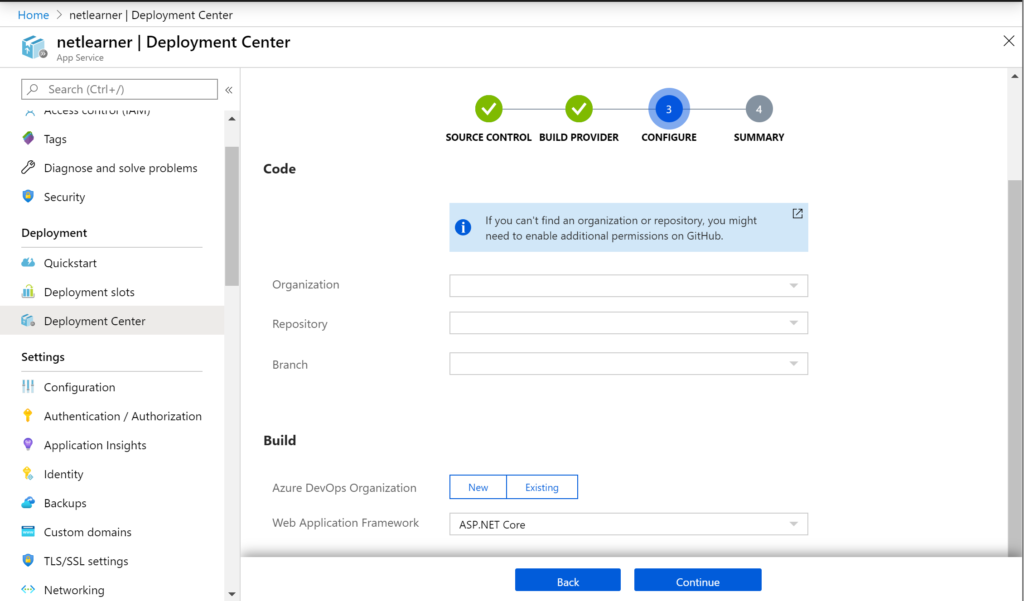Viewport: 1024px width, 601px height.
Task: Go to the Source Control step checkmark
Action: tap(488, 109)
